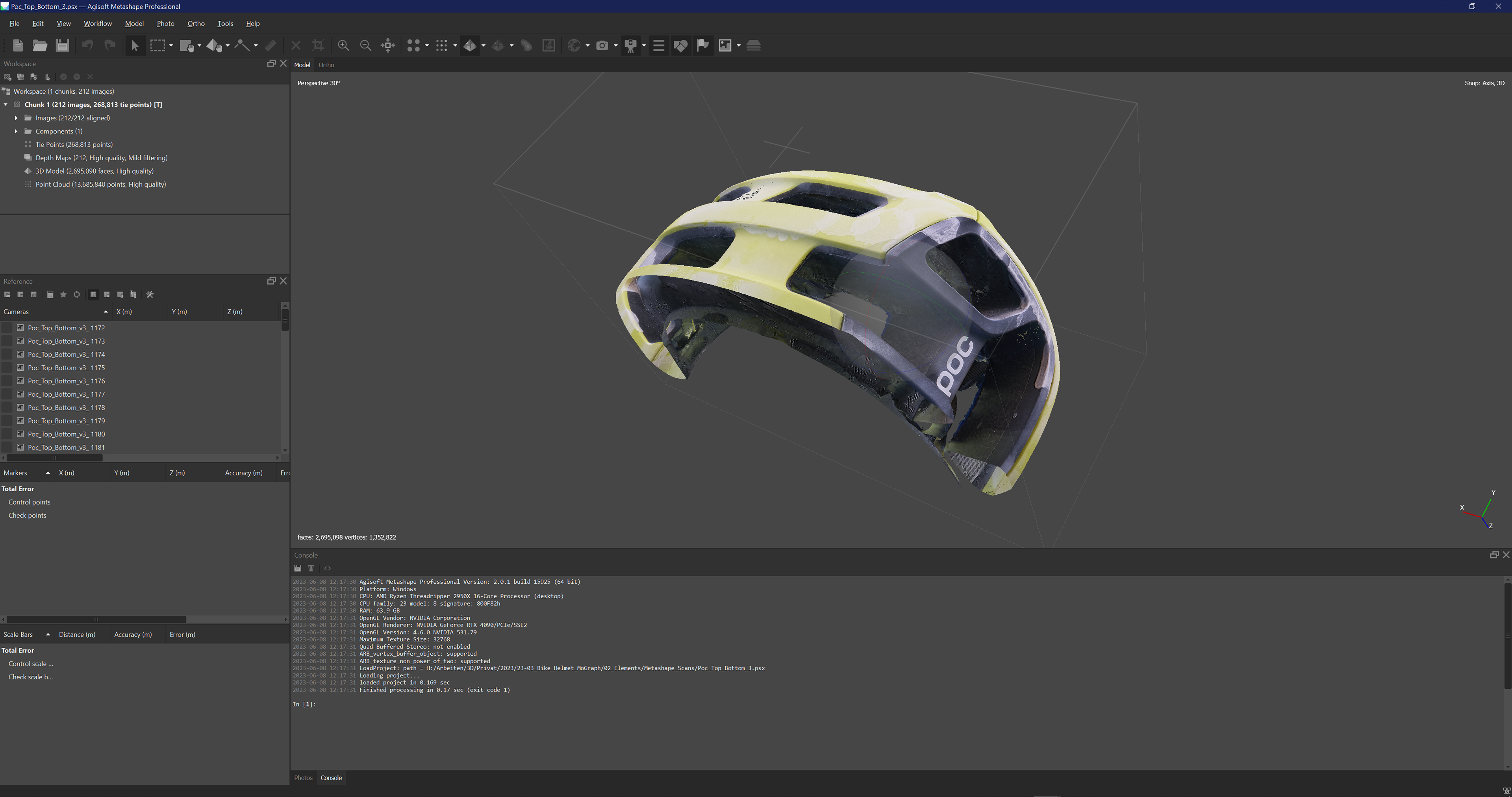Open Draw Polyline tool dropdown arrow
This screenshot has width=1512, height=797.
pos(255,45)
